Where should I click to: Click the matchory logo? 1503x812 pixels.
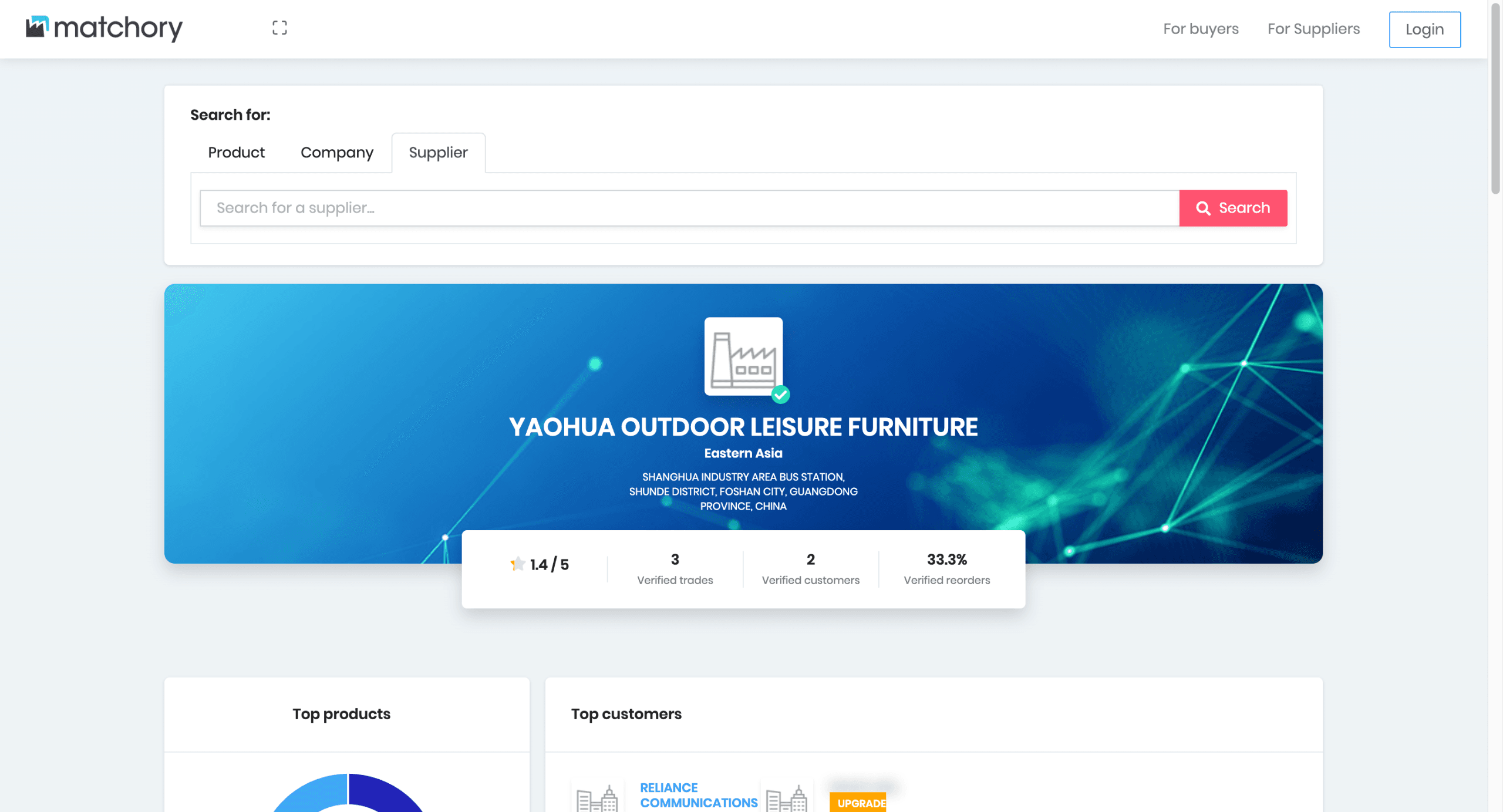tap(104, 28)
